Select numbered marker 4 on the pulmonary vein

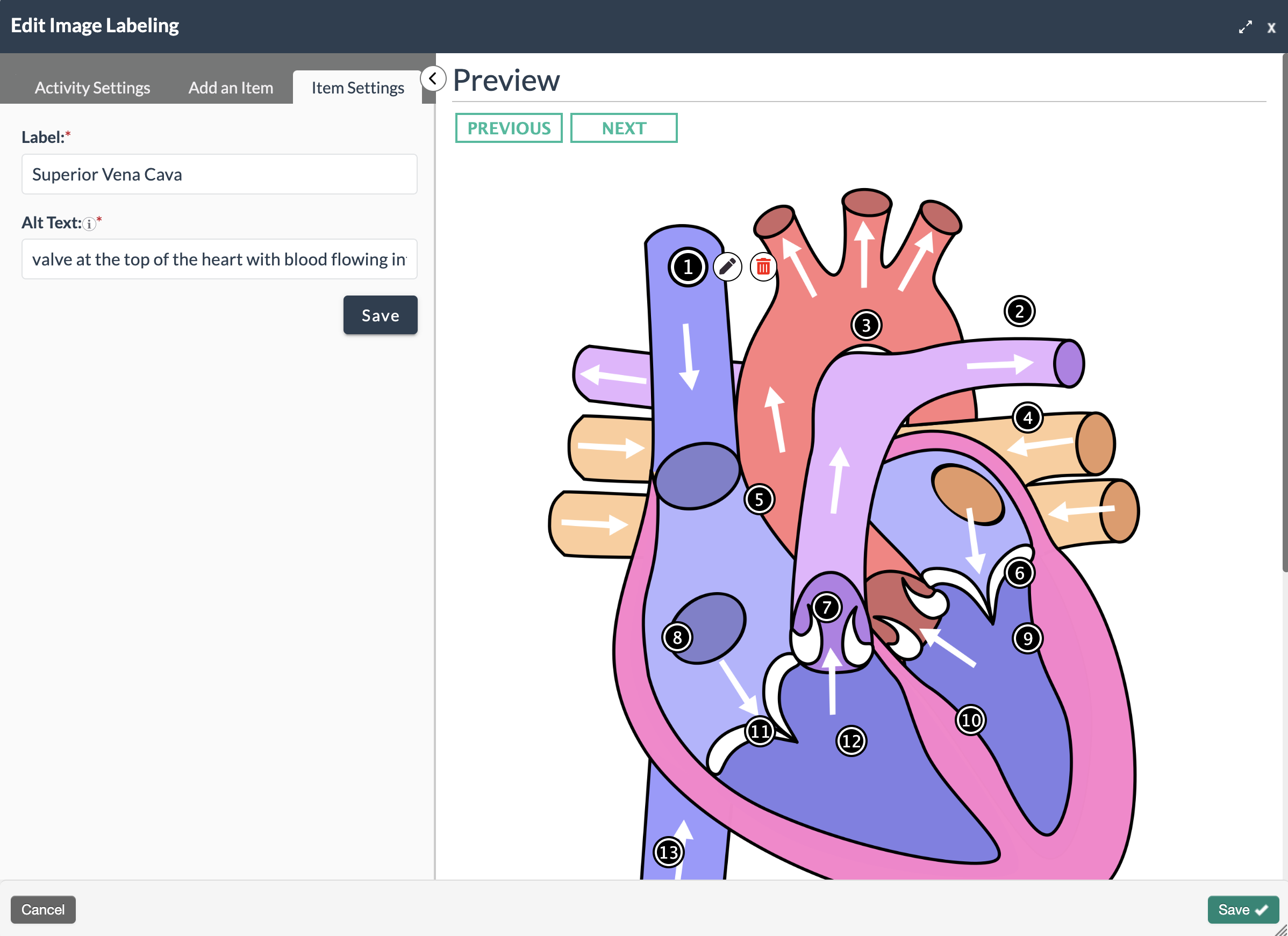click(x=1027, y=418)
